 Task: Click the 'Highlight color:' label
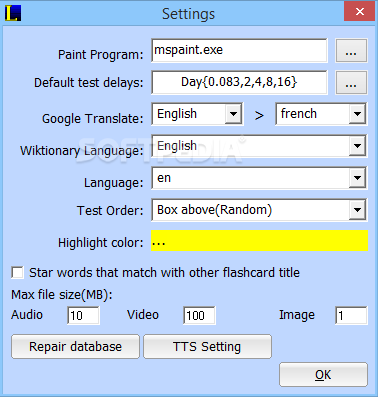pos(100,243)
